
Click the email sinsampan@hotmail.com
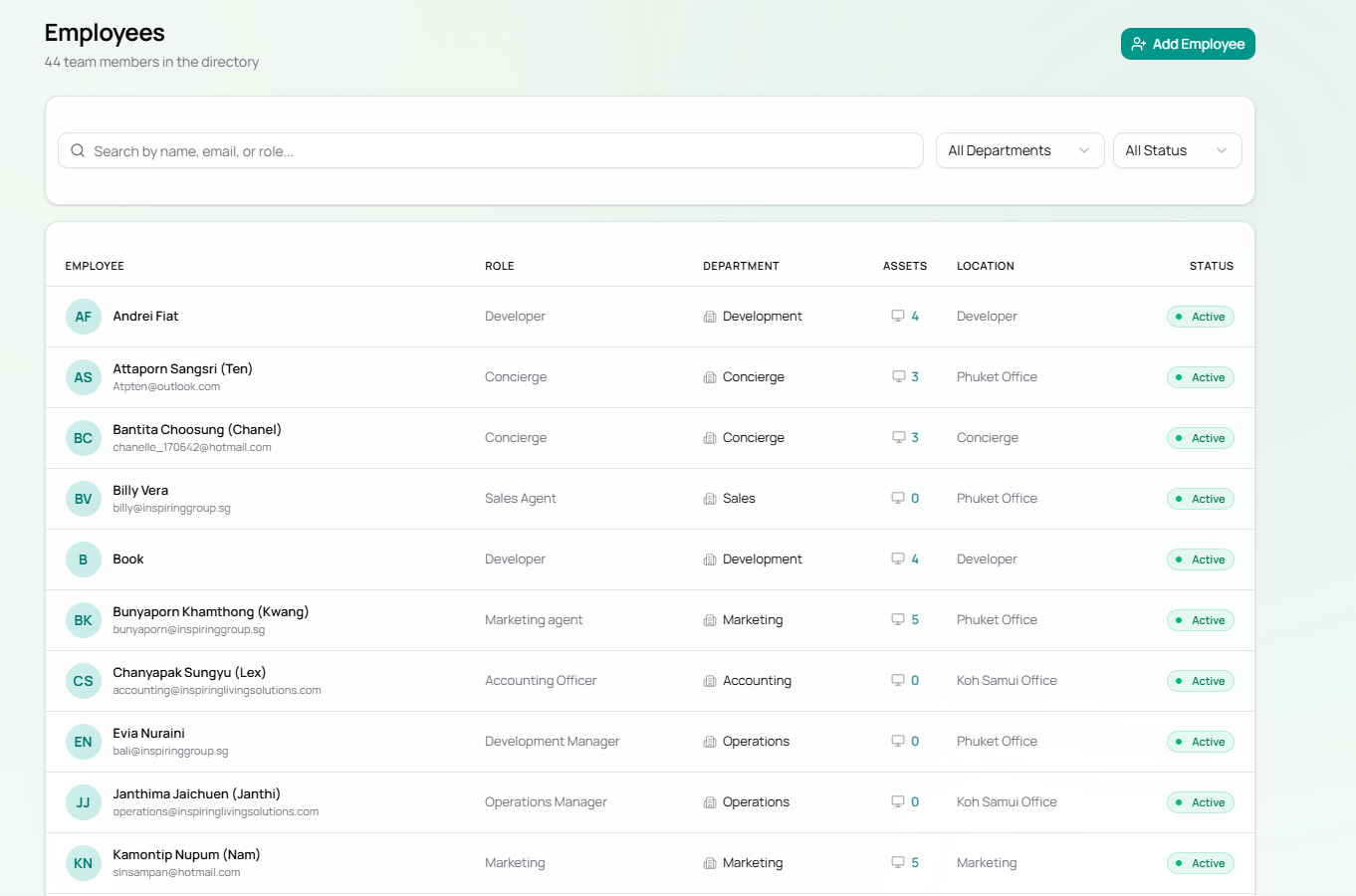(176, 873)
